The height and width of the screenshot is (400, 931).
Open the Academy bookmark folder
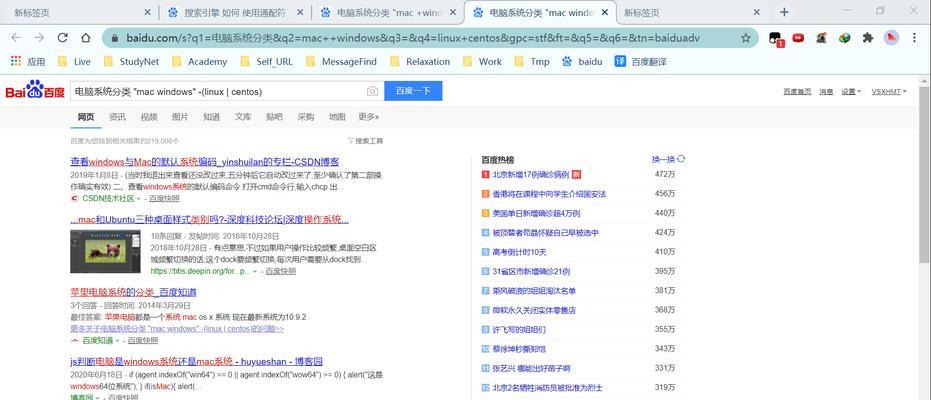click(x=200, y=61)
